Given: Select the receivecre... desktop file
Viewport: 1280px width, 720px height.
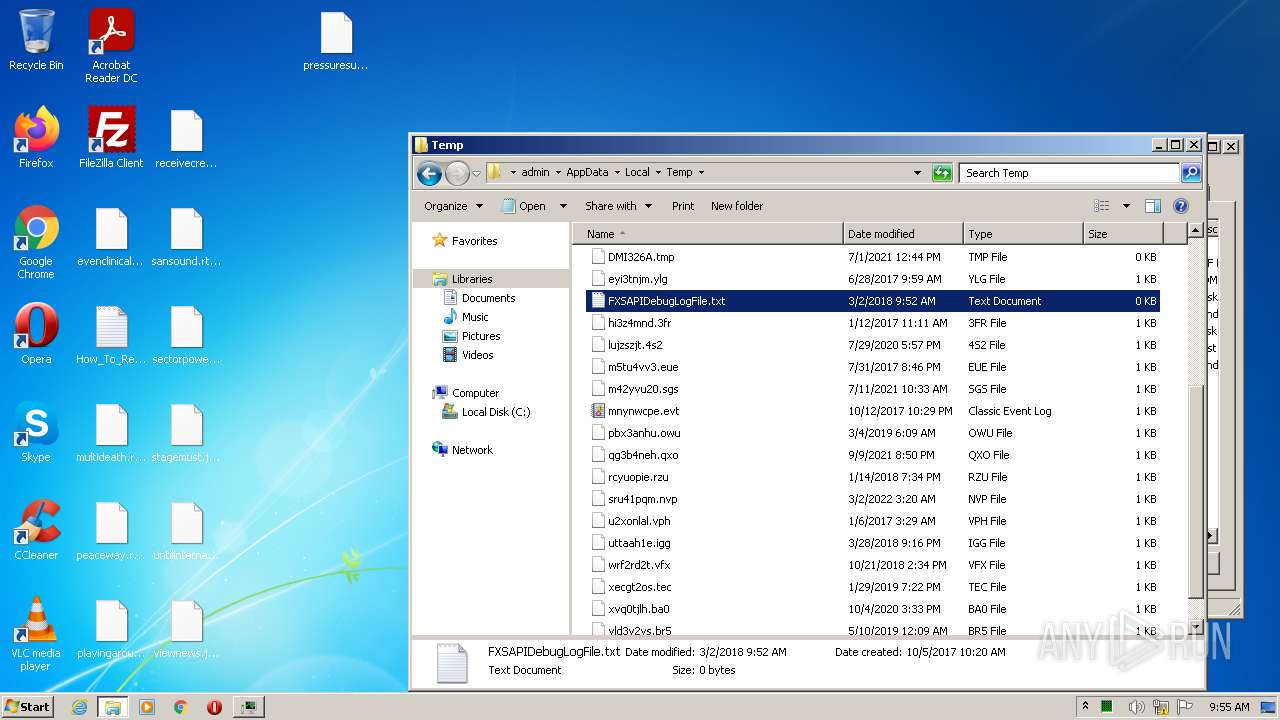Looking at the screenshot, I should click(x=186, y=138).
